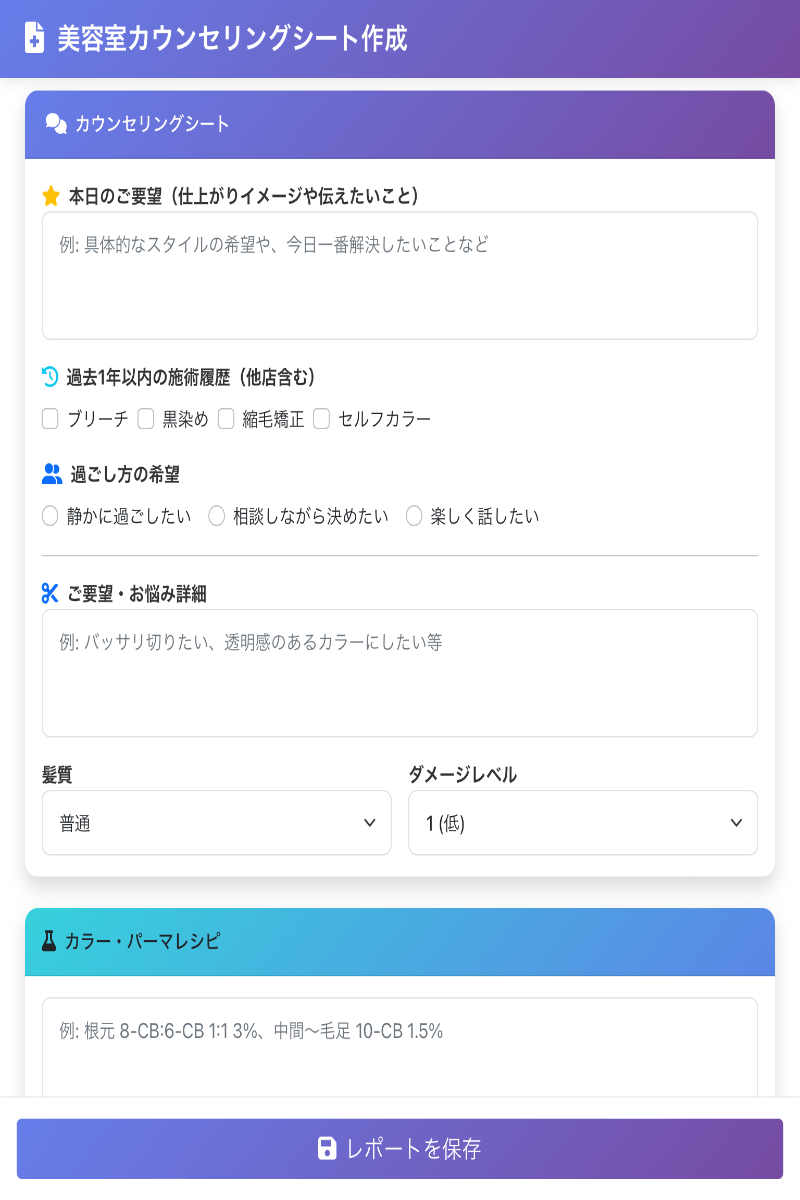
Task: Click the 本日のご要望 text area
Action: point(400,274)
